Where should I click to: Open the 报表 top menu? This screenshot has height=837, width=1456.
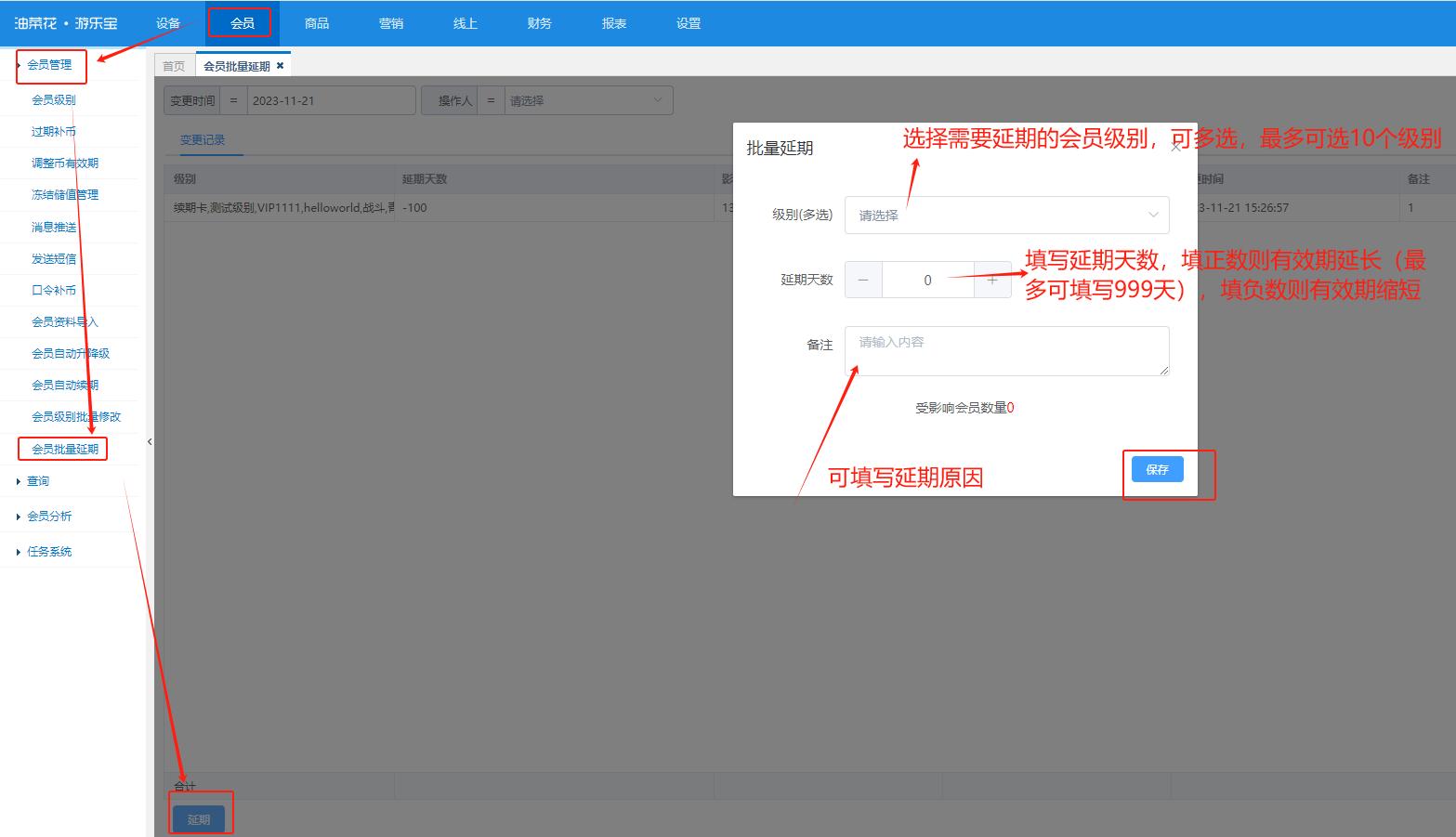coord(614,23)
